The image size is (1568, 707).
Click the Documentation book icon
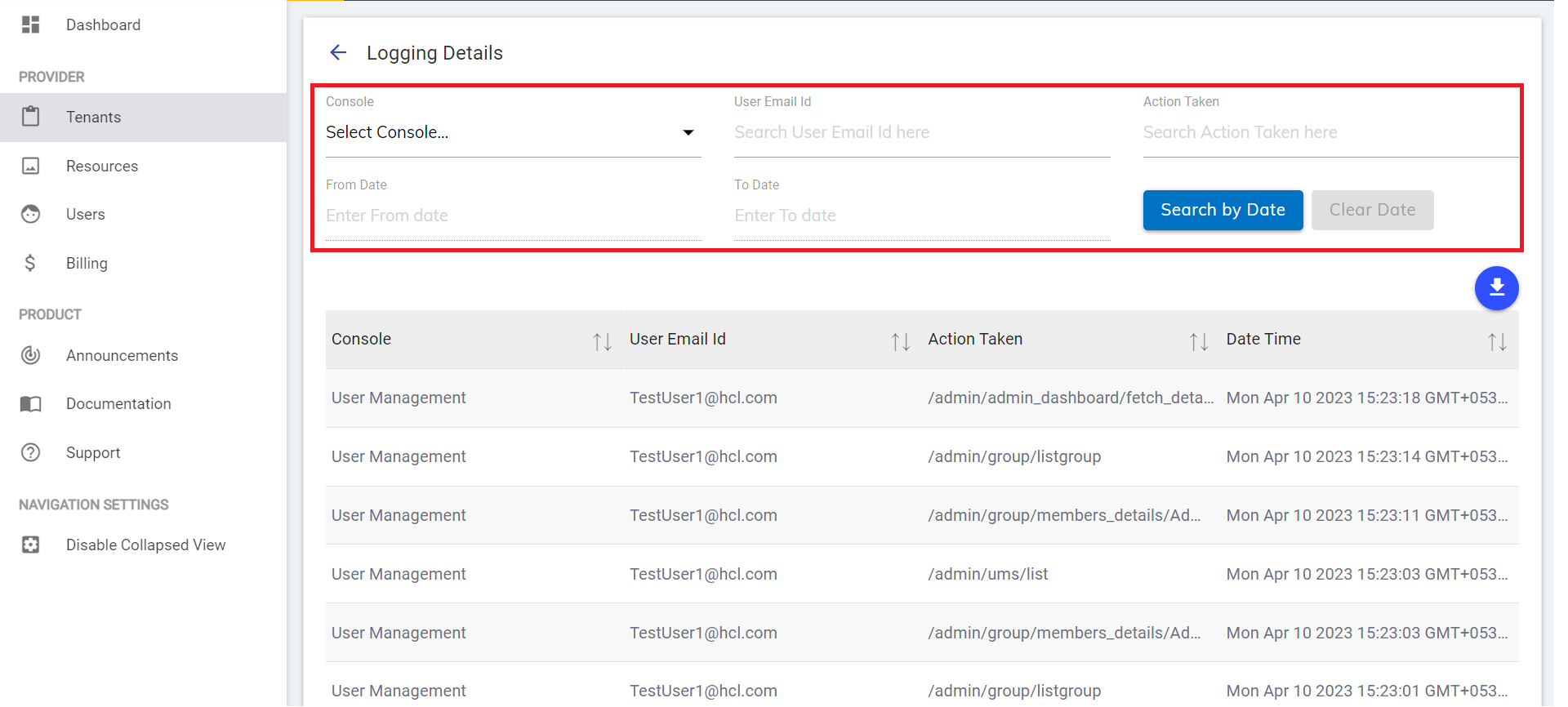[x=30, y=403]
